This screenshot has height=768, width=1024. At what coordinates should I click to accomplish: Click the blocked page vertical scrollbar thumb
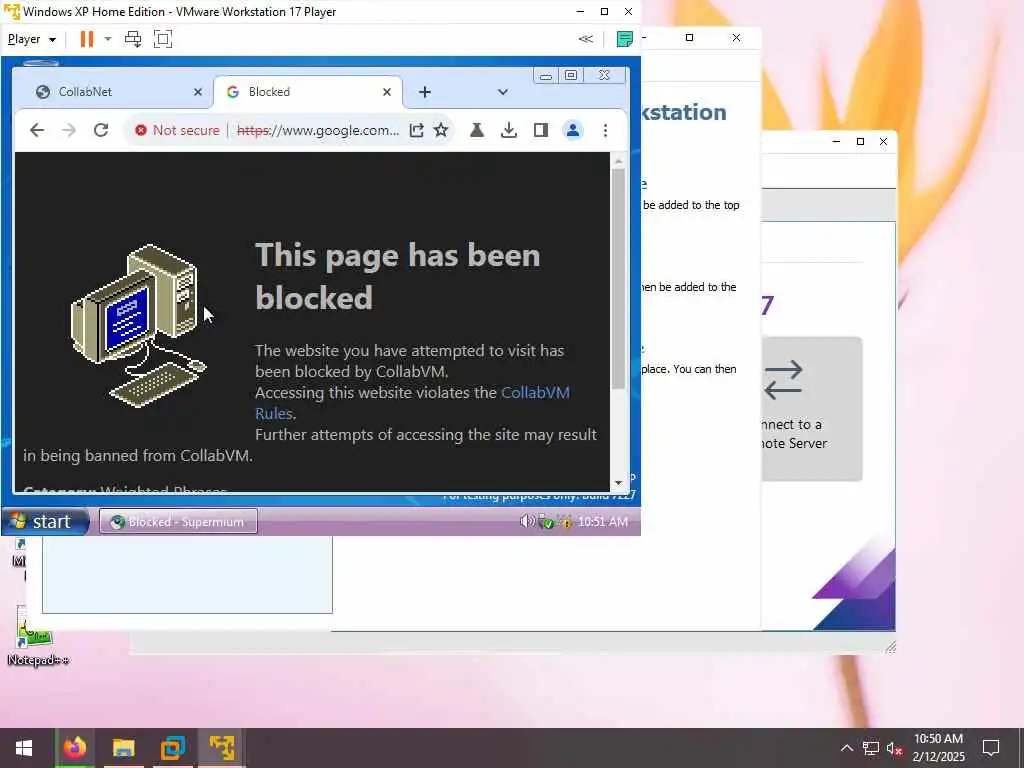point(618,279)
